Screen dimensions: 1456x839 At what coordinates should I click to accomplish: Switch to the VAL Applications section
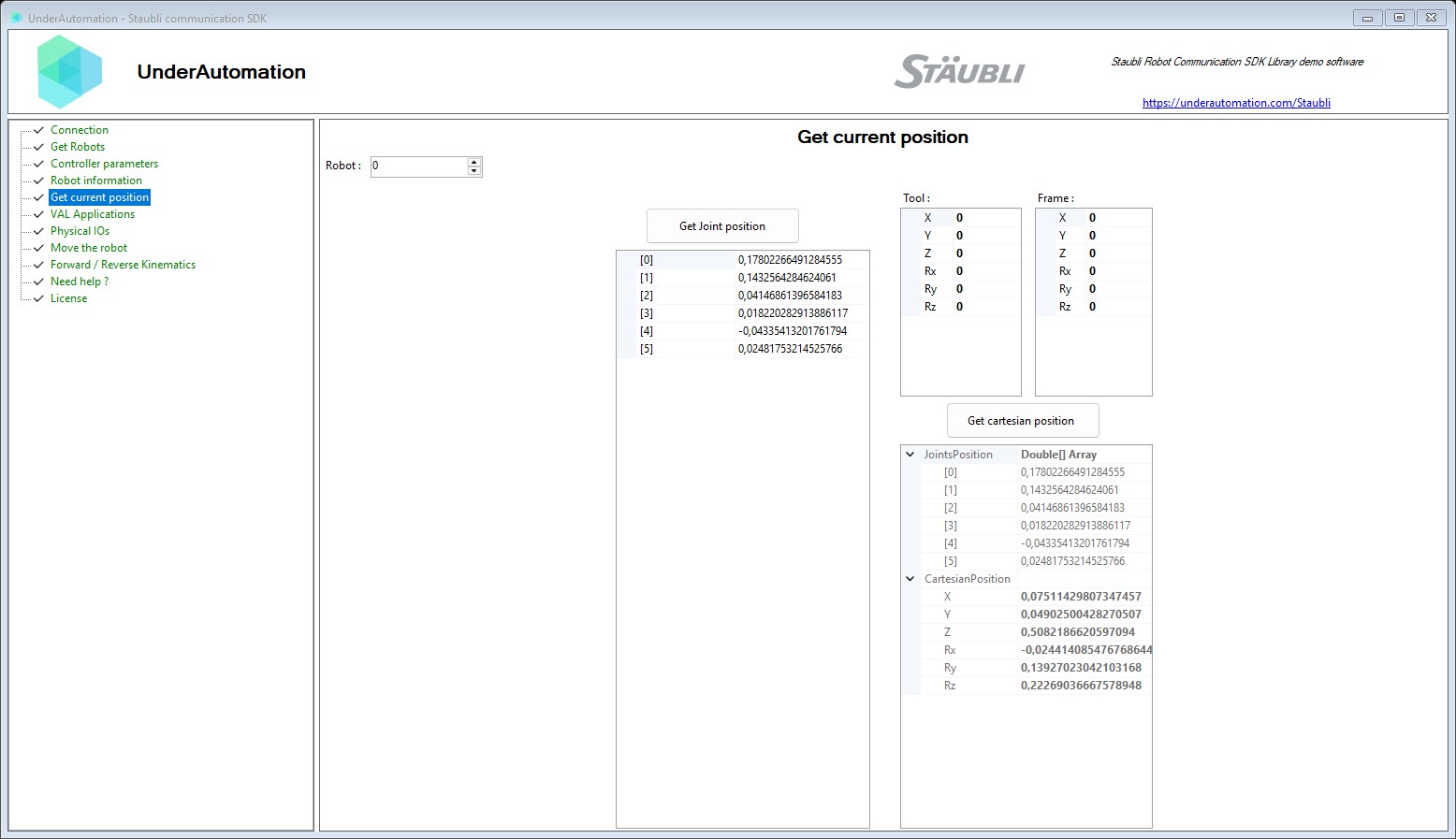pyautogui.click(x=93, y=214)
